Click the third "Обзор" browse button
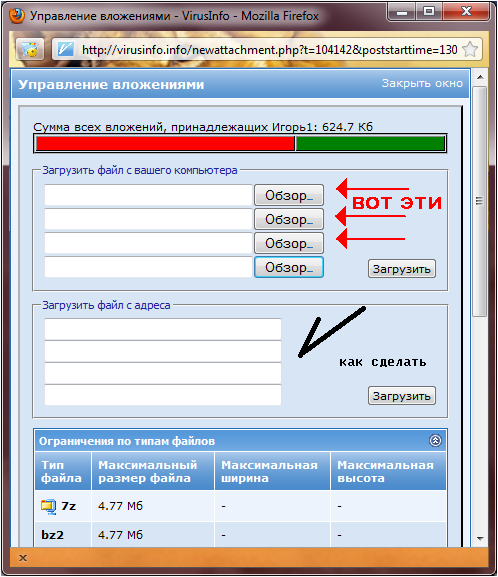498x577 pixels. [x=289, y=243]
